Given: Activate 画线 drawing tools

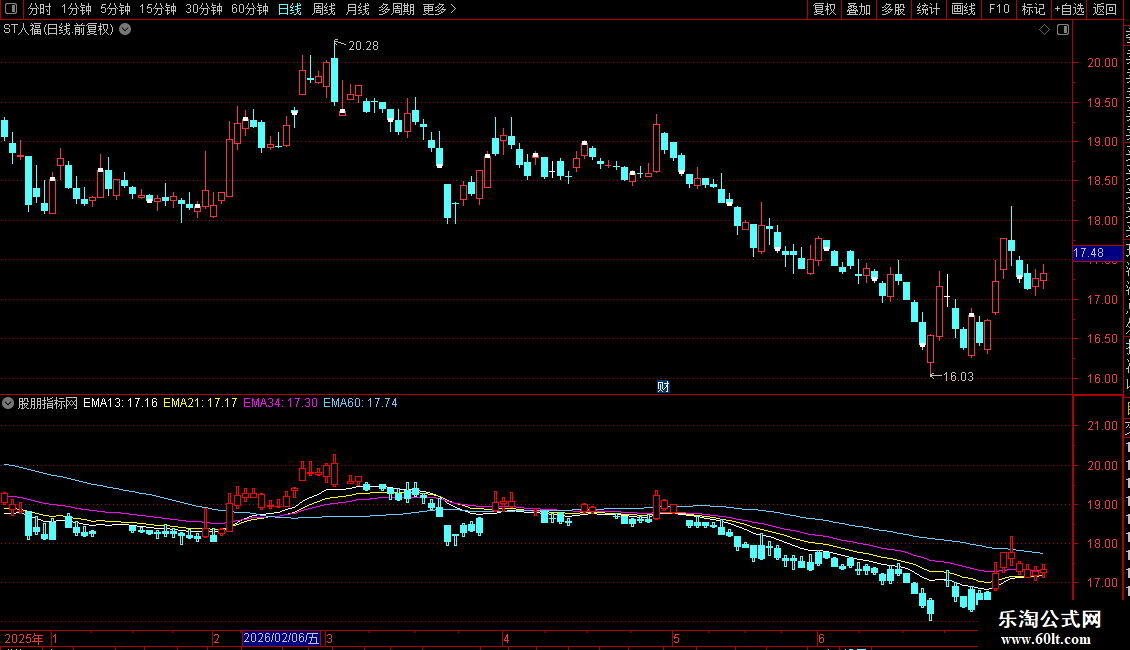Looking at the screenshot, I should (963, 9).
